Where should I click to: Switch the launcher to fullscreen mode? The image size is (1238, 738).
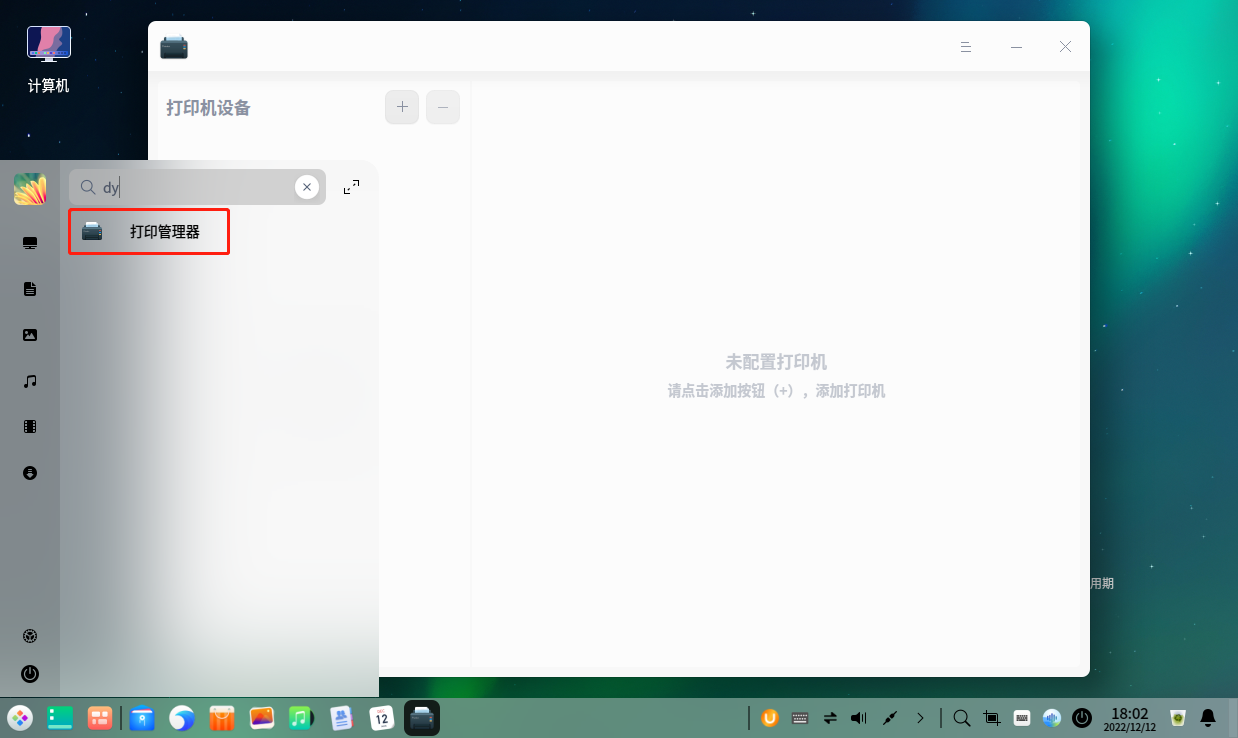[x=351, y=187]
